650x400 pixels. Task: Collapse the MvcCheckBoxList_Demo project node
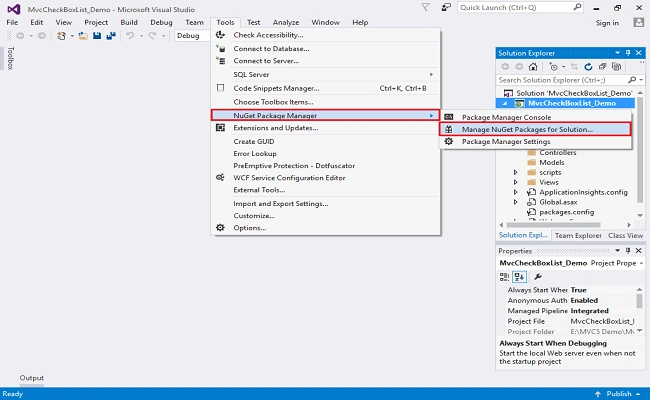(x=505, y=103)
